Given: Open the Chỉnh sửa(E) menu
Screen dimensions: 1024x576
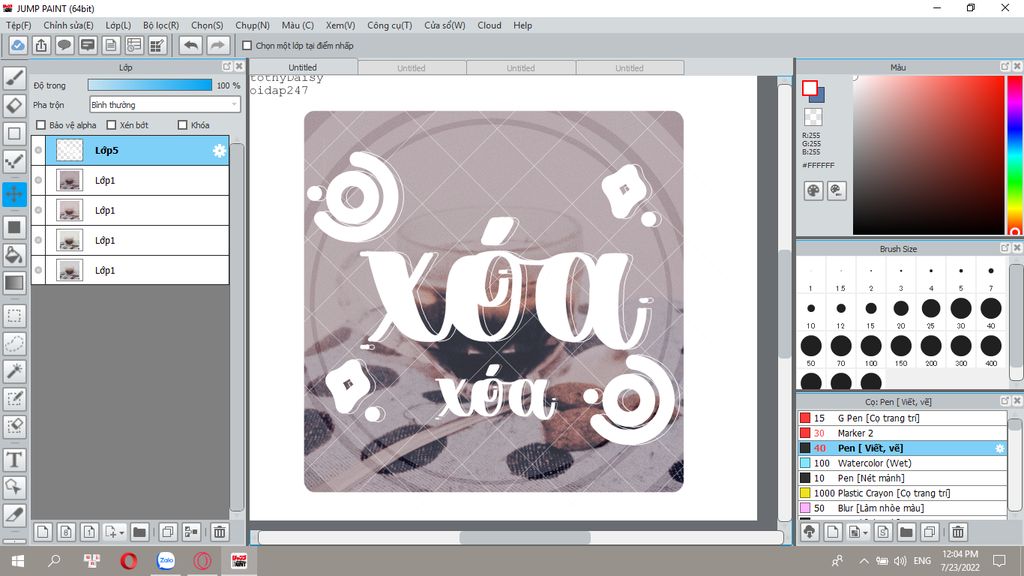Looking at the screenshot, I should pos(69,25).
